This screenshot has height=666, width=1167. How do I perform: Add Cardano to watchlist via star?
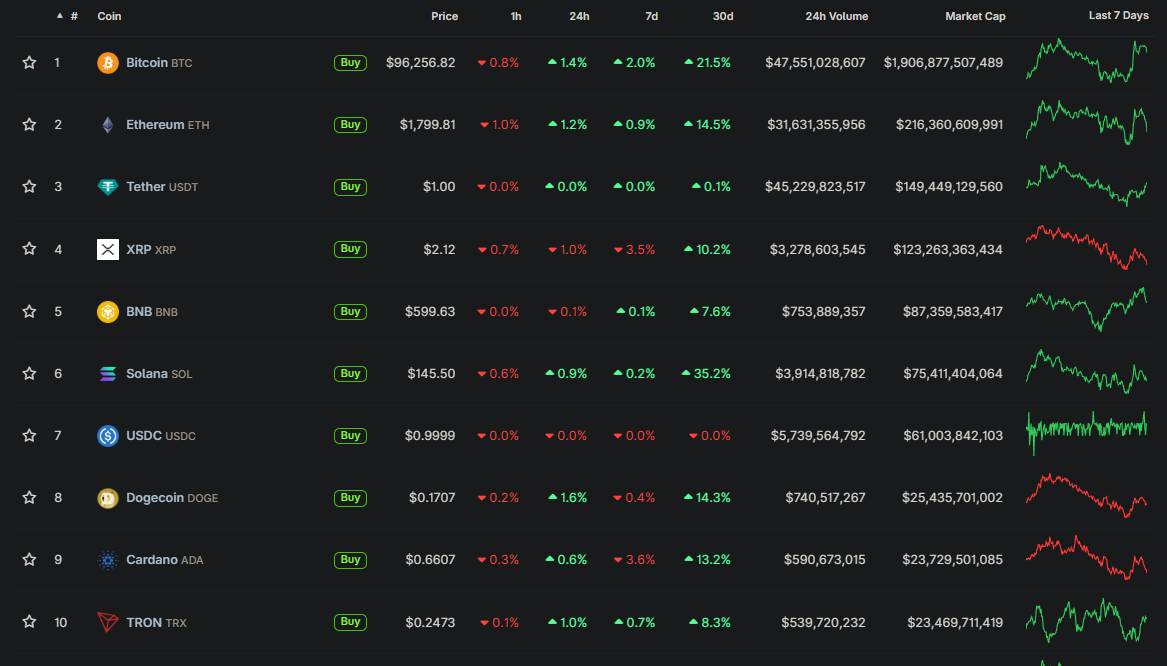point(29,560)
